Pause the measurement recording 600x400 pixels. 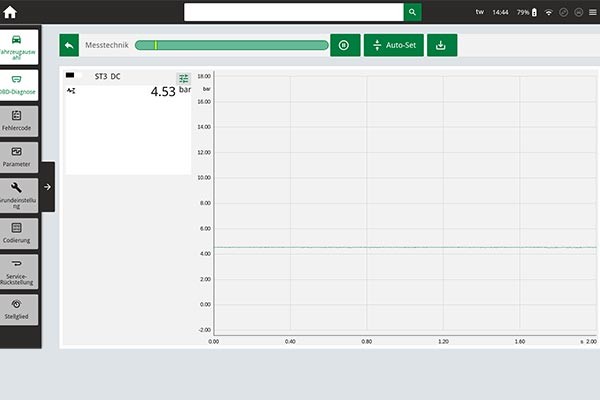click(x=345, y=45)
